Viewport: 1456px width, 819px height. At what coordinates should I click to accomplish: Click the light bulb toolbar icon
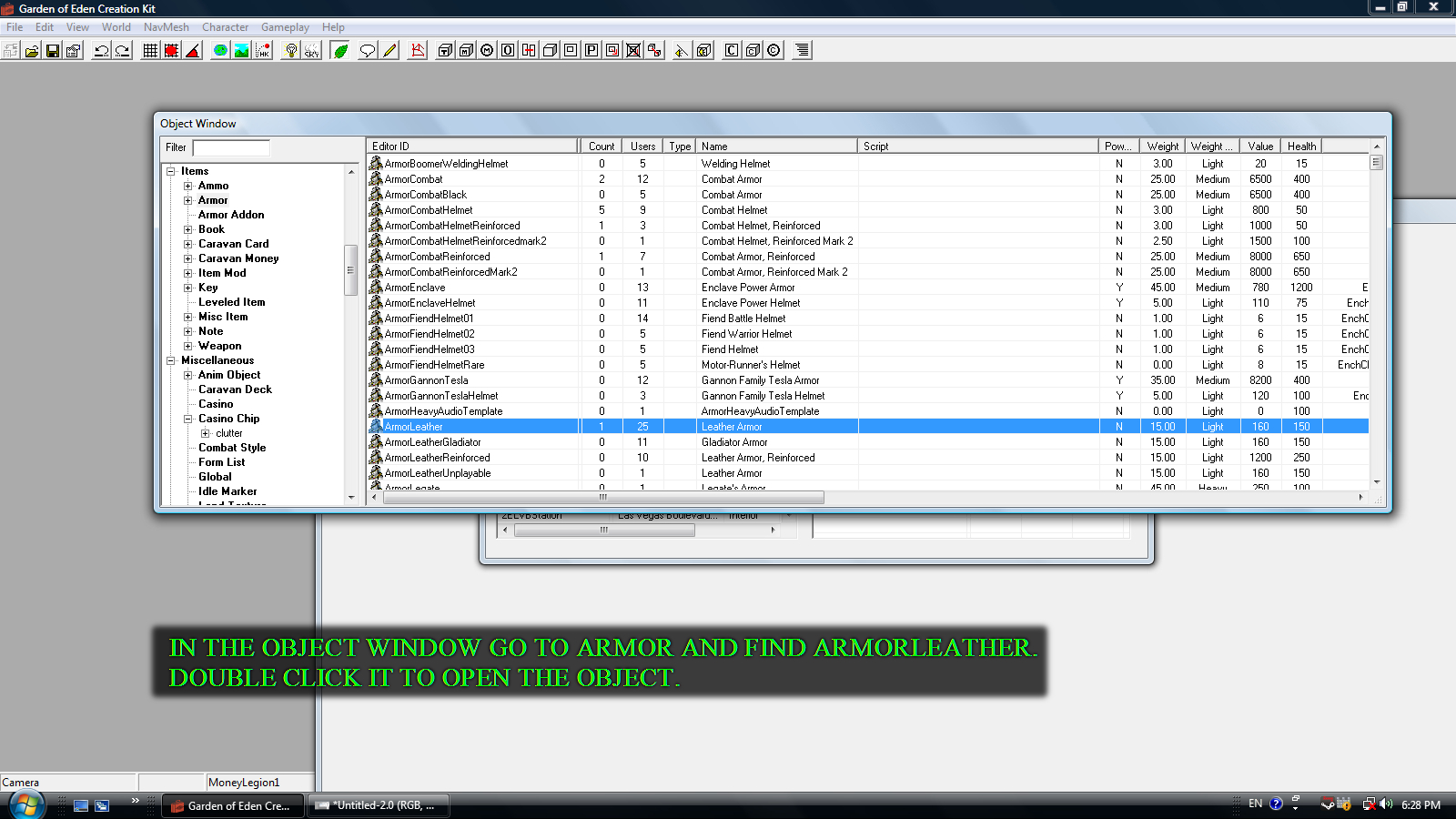290,51
